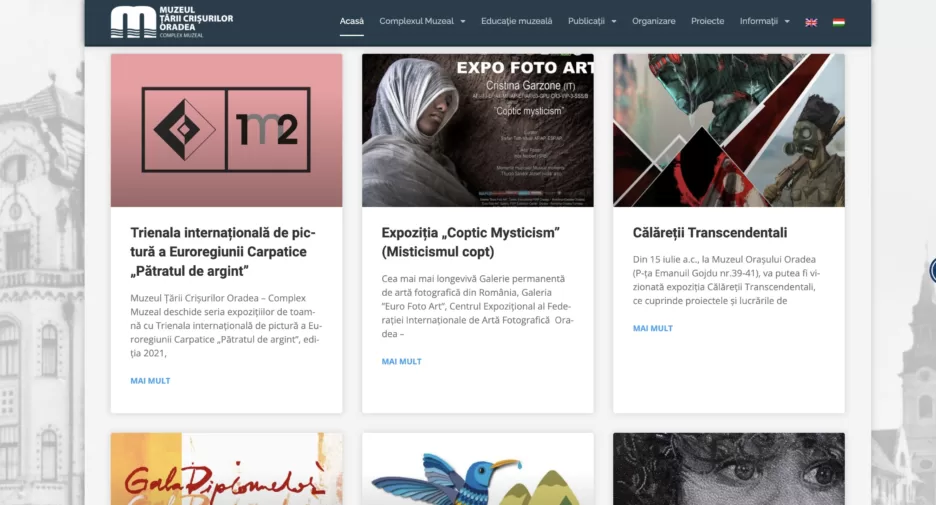Open the Călăreții Transcendentali article title
The height and width of the screenshot is (505, 936).
coord(710,233)
